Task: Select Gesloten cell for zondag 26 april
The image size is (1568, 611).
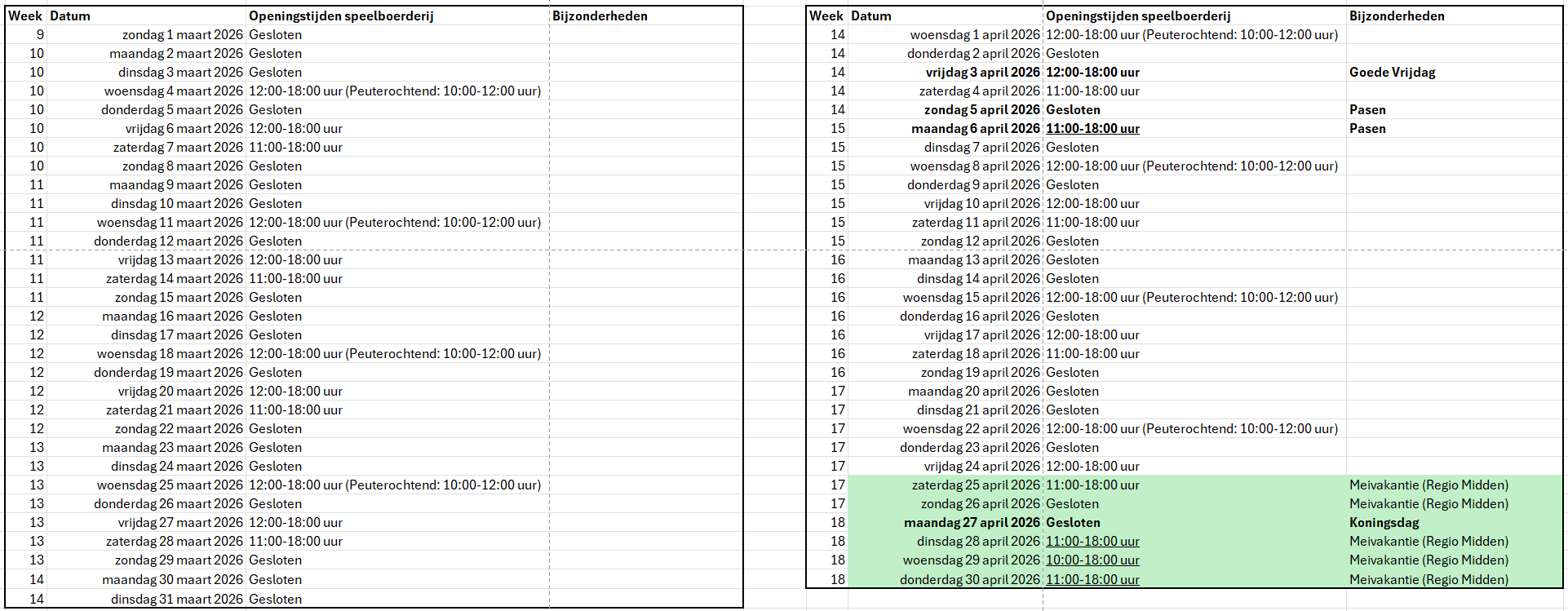Action: point(1072,504)
